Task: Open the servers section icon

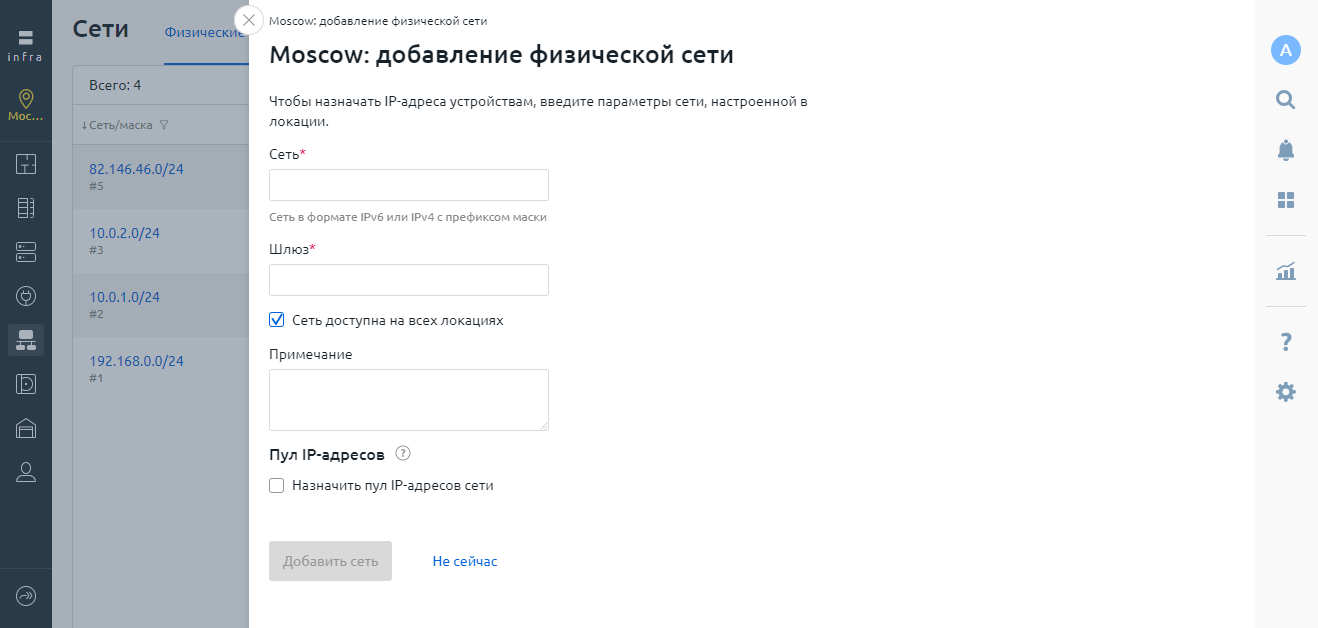Action: click(x=26, y=252)
